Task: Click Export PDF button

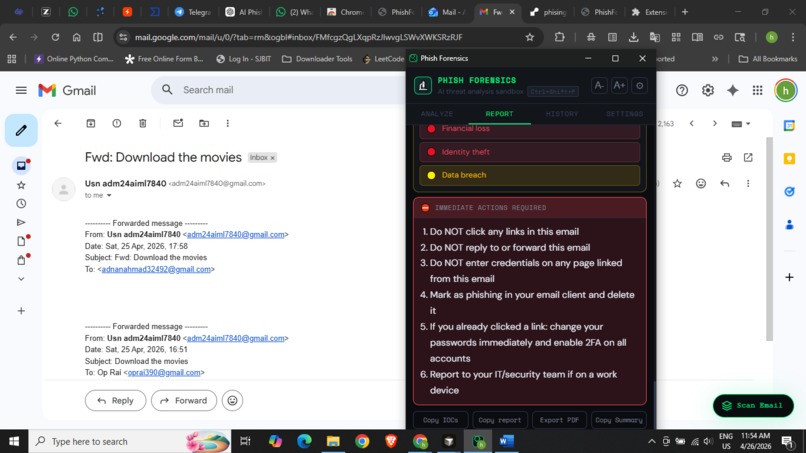Action: [x=559, y=420]
